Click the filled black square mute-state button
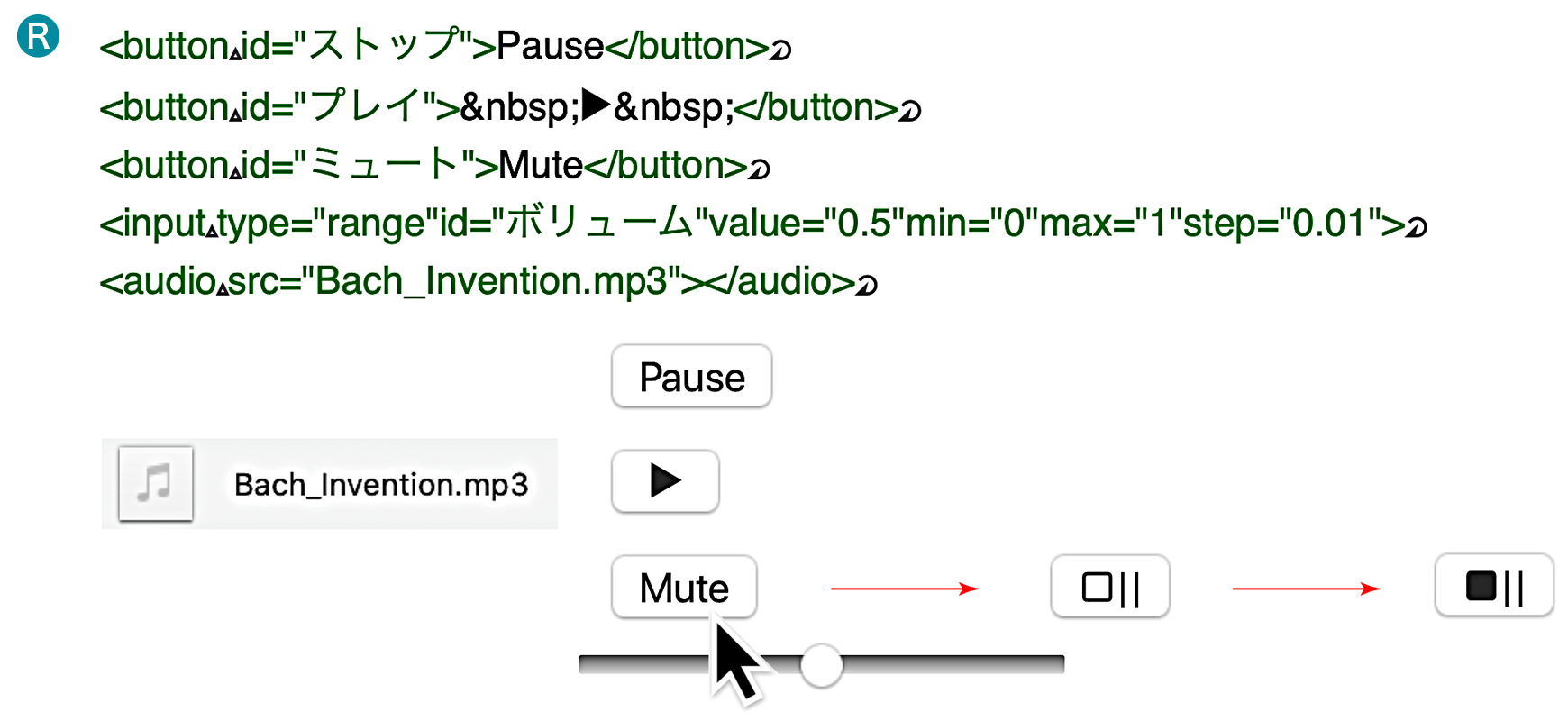The height and width of the screenshot is (721, 1568). [x=1494, y=586]
